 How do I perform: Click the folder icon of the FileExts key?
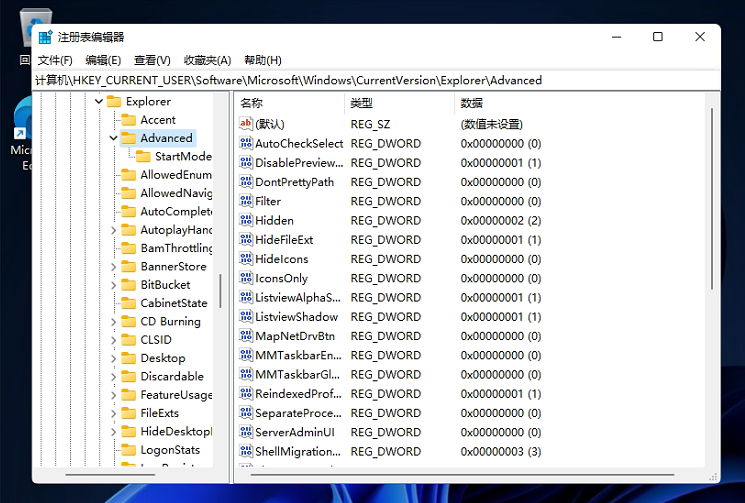pos(129,413)
